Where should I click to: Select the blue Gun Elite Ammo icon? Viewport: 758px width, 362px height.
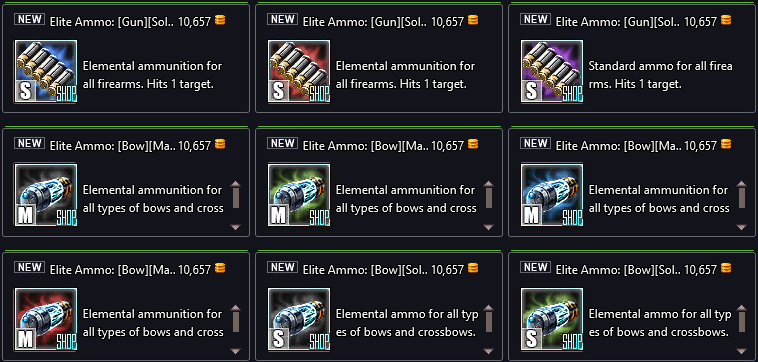(x=46, y=72)
